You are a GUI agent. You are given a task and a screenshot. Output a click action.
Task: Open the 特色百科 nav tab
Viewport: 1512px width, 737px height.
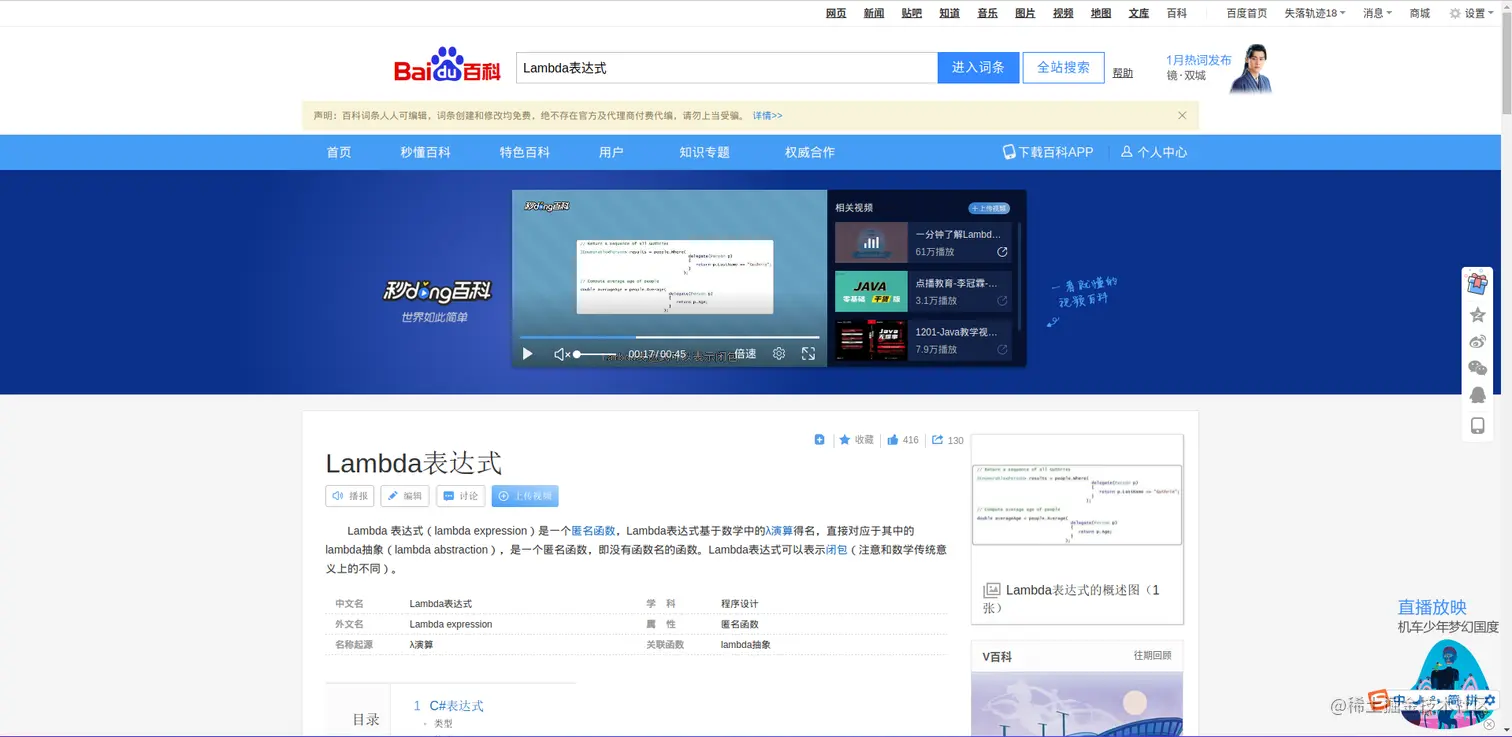525,152
